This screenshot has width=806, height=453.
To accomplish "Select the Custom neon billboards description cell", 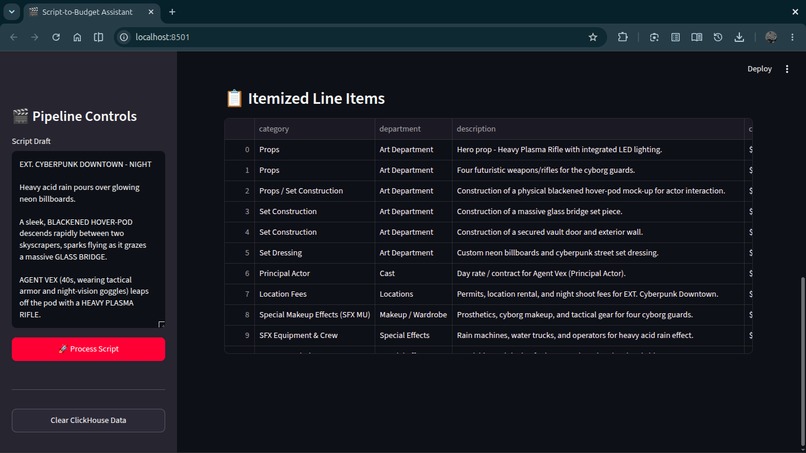I will (x=598, y=252).
